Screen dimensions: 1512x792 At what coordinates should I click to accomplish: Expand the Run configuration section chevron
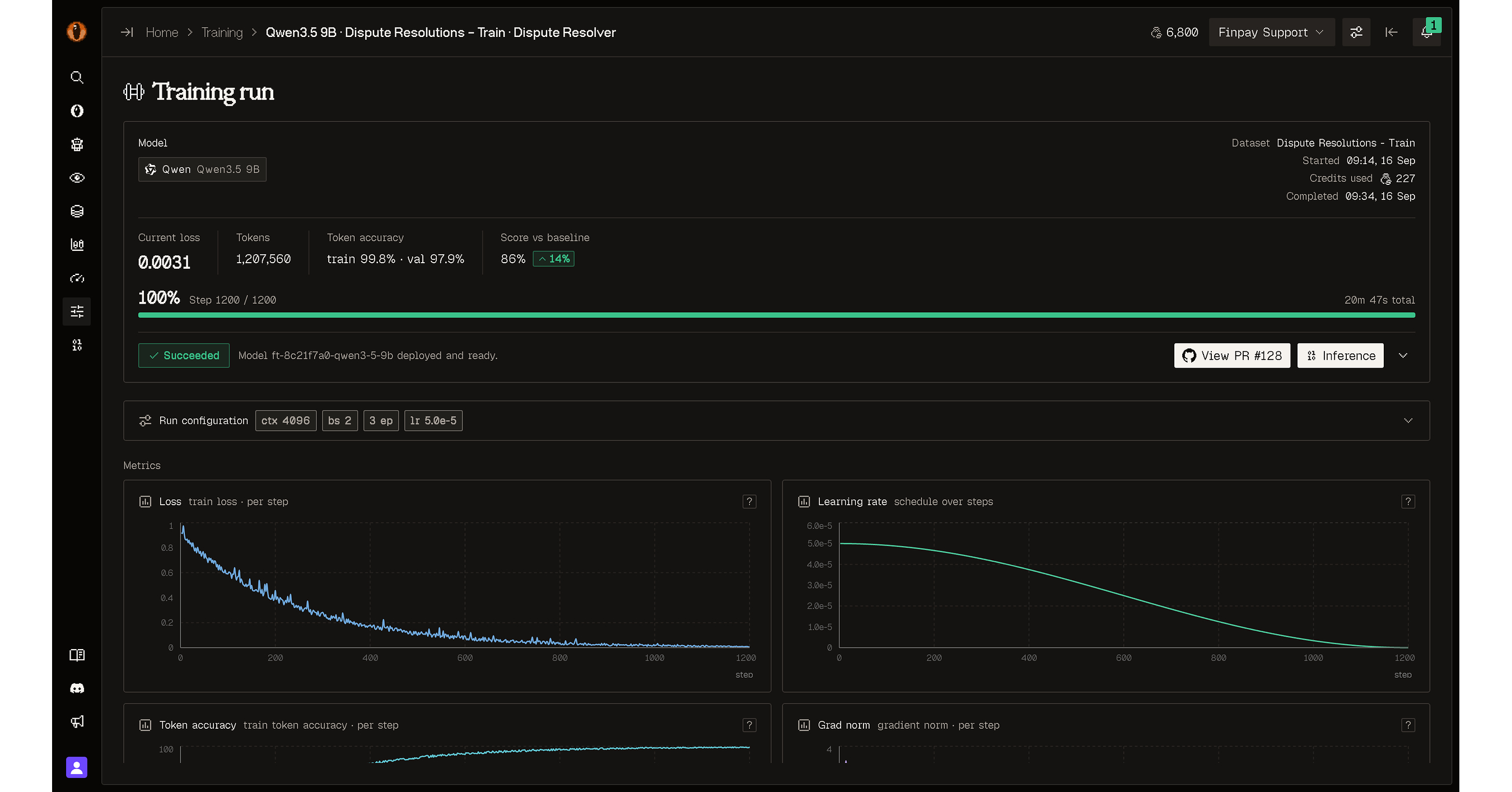pyautogui.click(x=1408, y=421)
